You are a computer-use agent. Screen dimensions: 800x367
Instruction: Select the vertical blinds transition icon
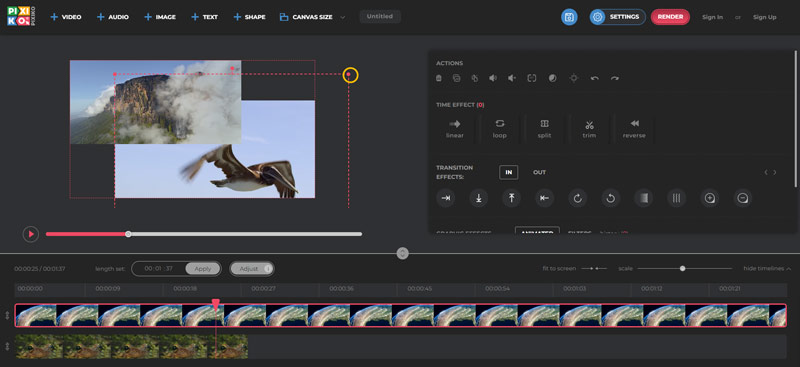click(677, 198)
